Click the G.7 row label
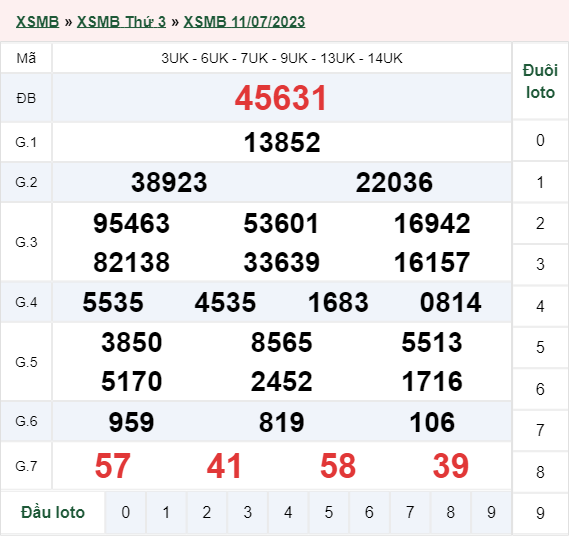The width and height of the screenshot is (569, 536). pyautogui.click(x=26, y=466)
